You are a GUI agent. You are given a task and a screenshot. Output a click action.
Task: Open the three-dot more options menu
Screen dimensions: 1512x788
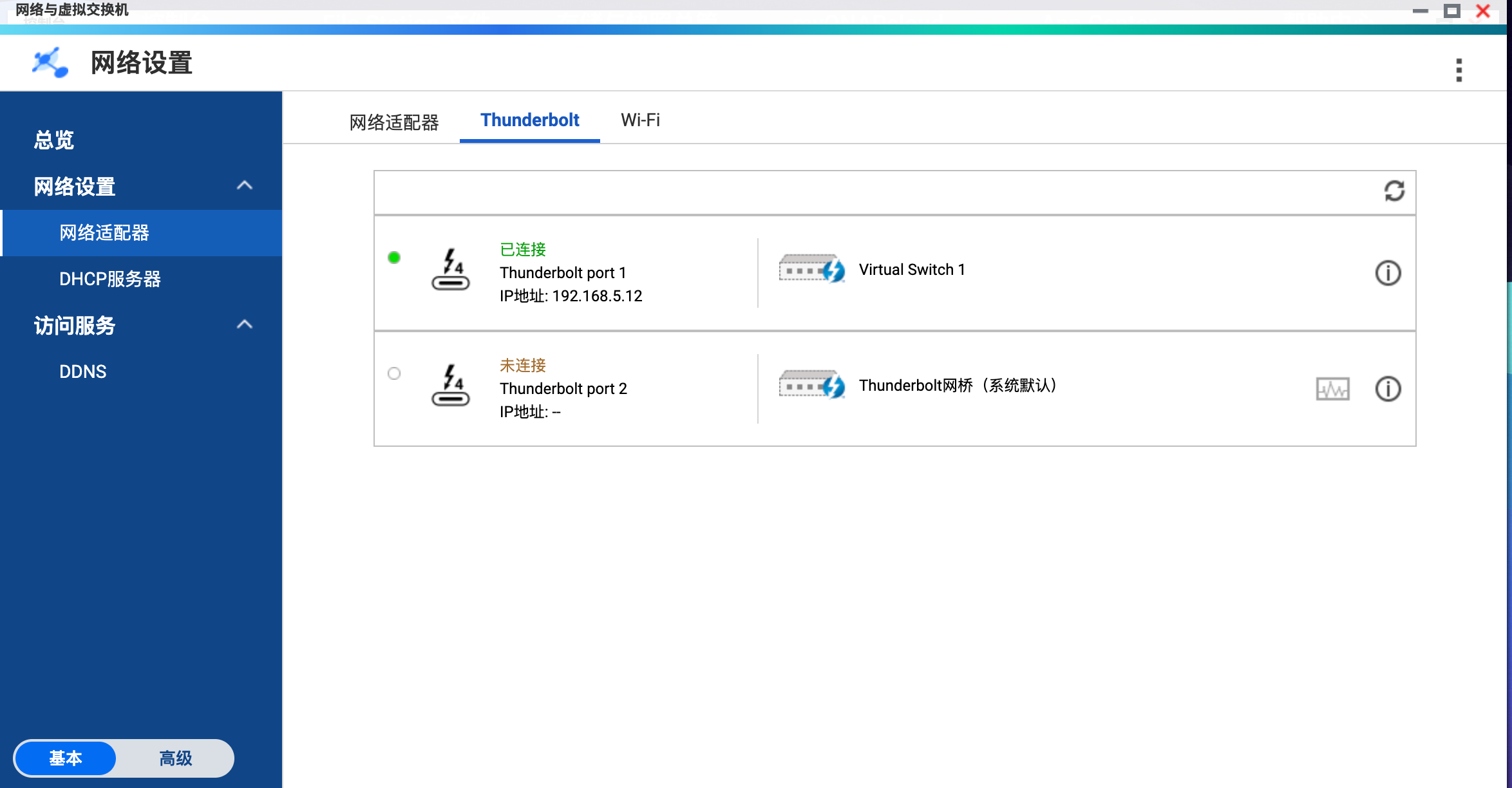point(1459,70)
